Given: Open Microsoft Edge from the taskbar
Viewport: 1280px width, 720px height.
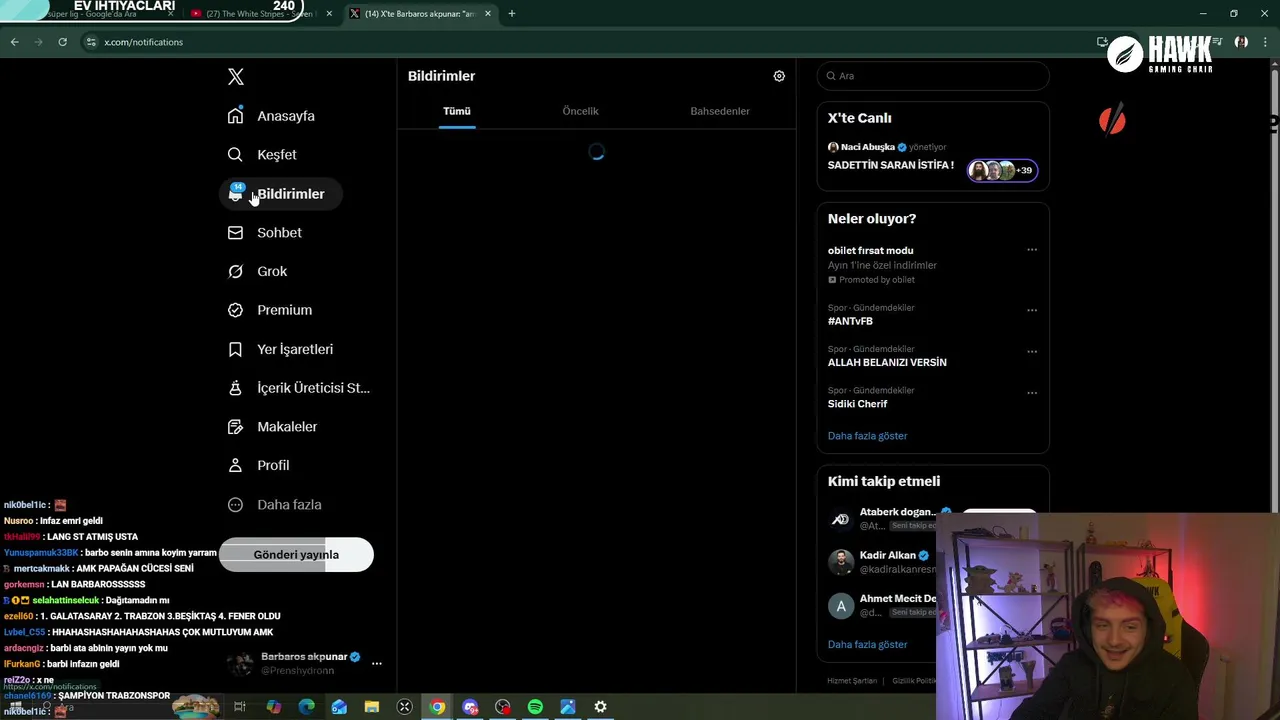Looking at the screenshot, I should coord(307,707).
